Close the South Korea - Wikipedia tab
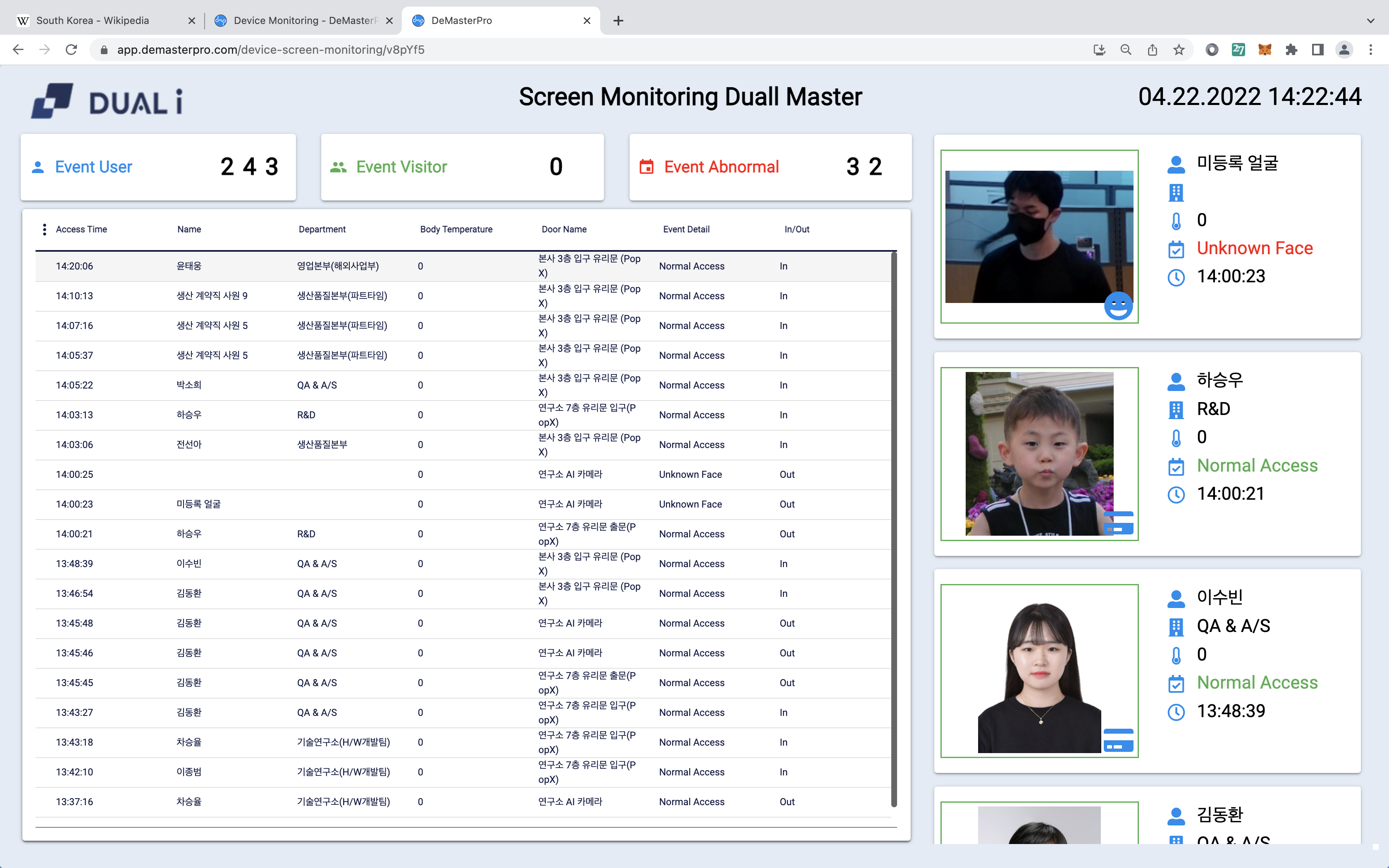 click(x=192, y=21)
